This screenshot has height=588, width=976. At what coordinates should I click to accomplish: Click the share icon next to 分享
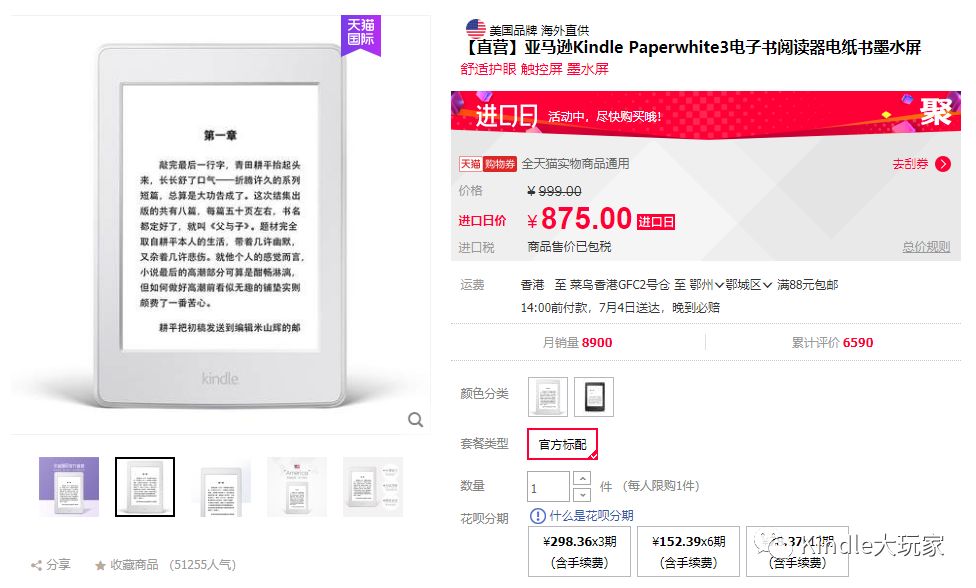(x=36, y=565)
